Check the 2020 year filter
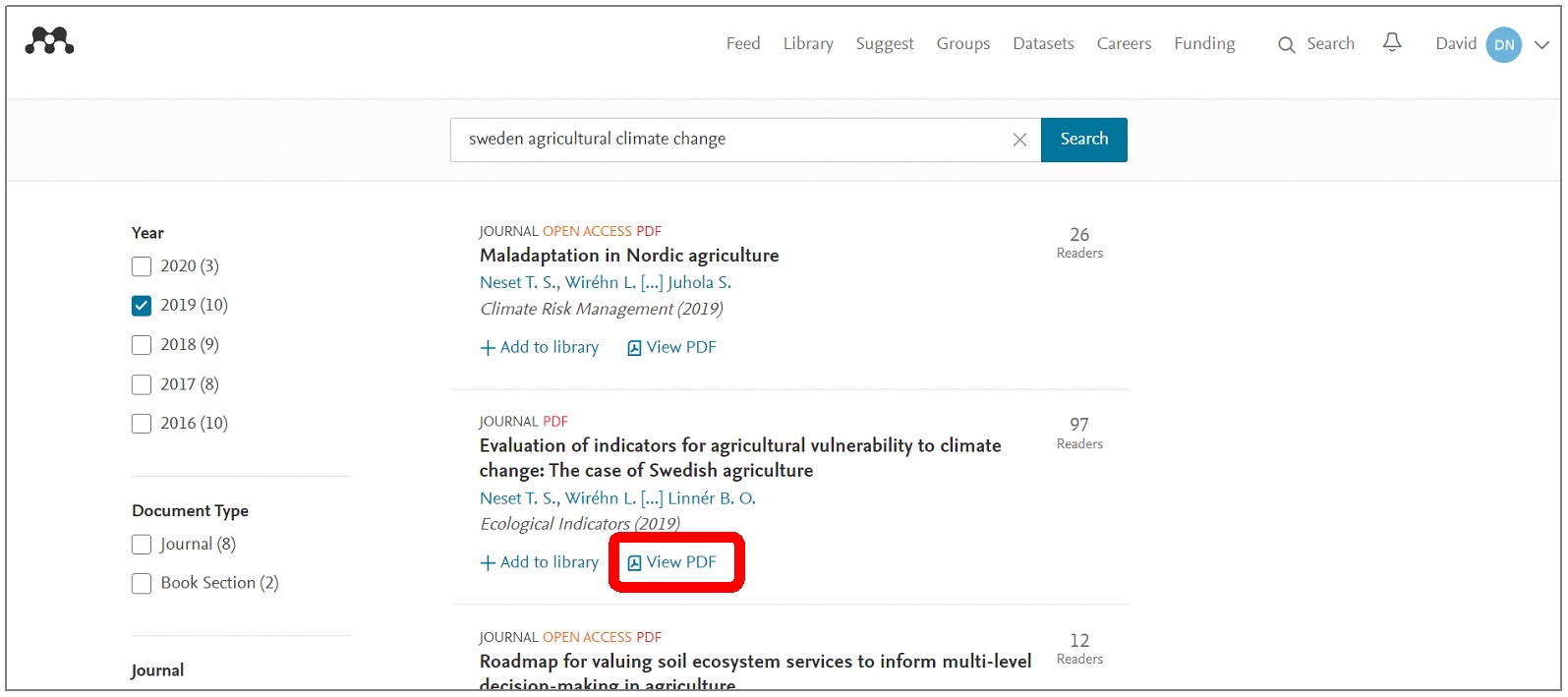This screenshot has width=1568, height=697. (x=142, y=266)
